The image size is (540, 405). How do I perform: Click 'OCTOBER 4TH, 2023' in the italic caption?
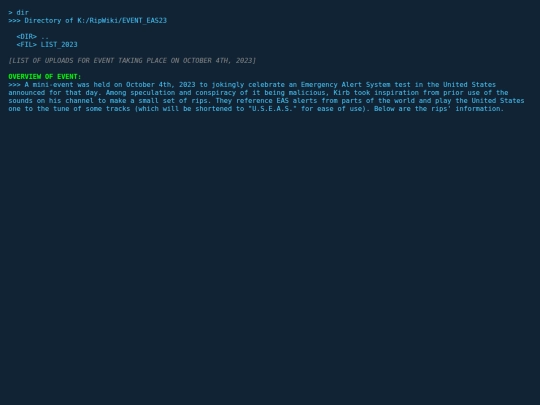[217, 61]
